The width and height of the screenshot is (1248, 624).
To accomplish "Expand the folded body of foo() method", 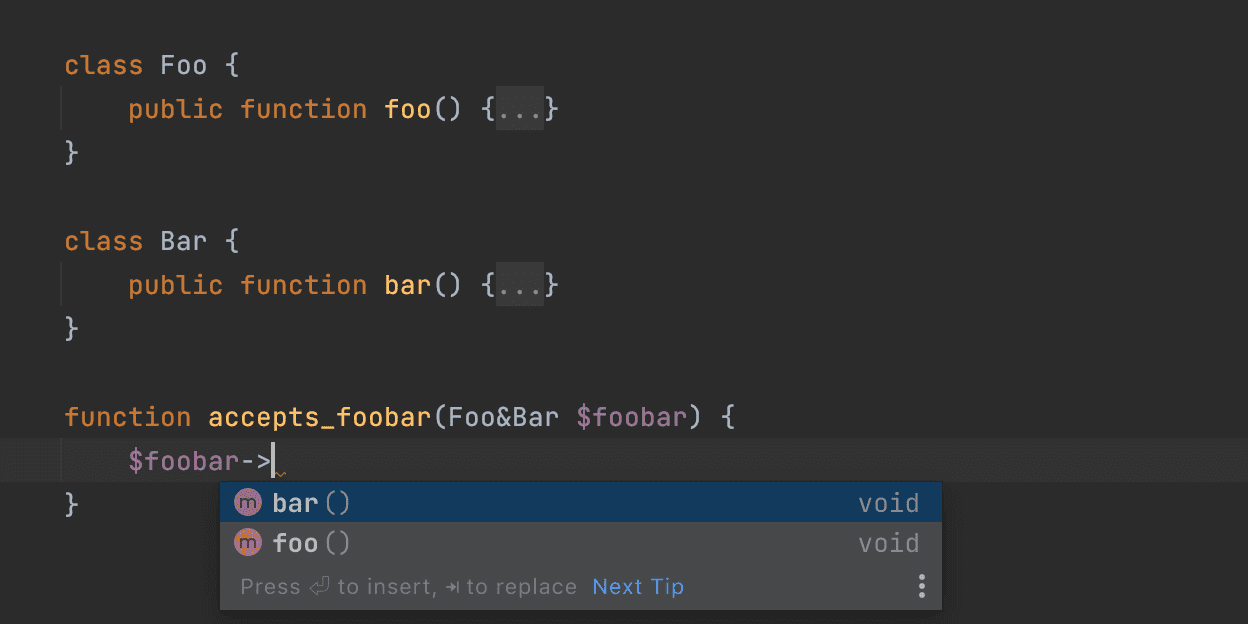I will click(520, 108).
